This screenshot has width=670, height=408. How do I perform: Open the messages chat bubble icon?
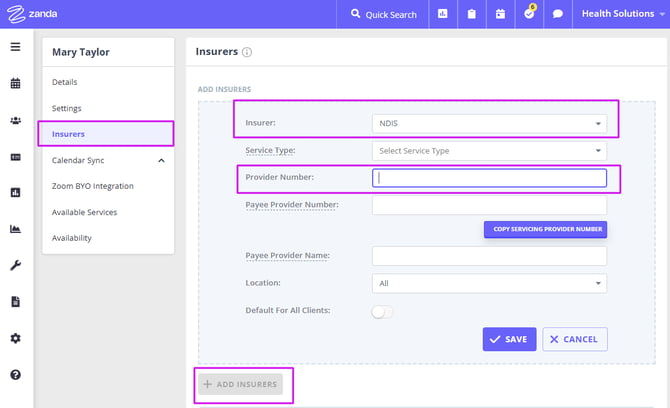click(558, 14)
